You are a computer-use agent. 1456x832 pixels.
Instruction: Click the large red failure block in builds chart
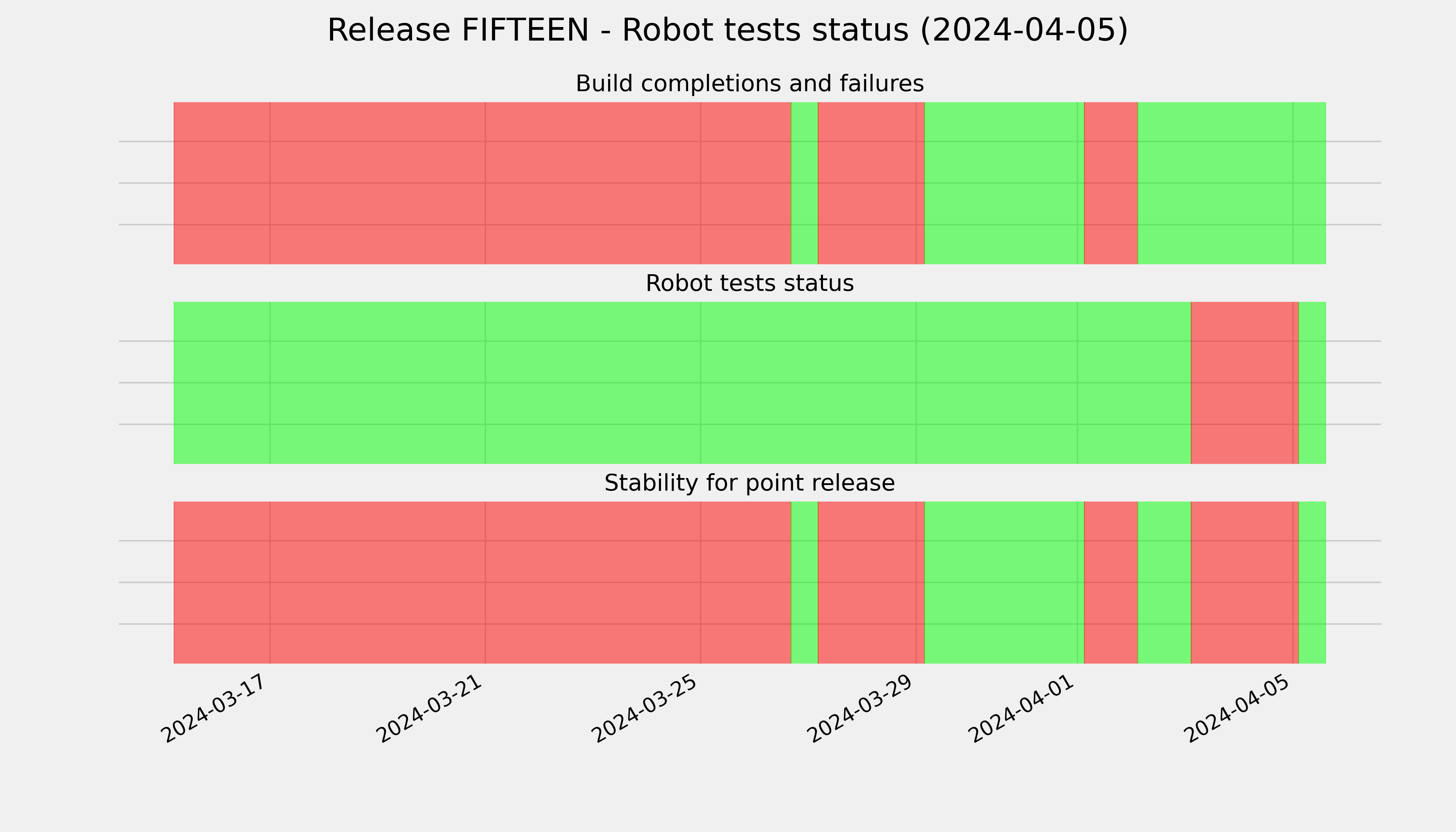482,183
